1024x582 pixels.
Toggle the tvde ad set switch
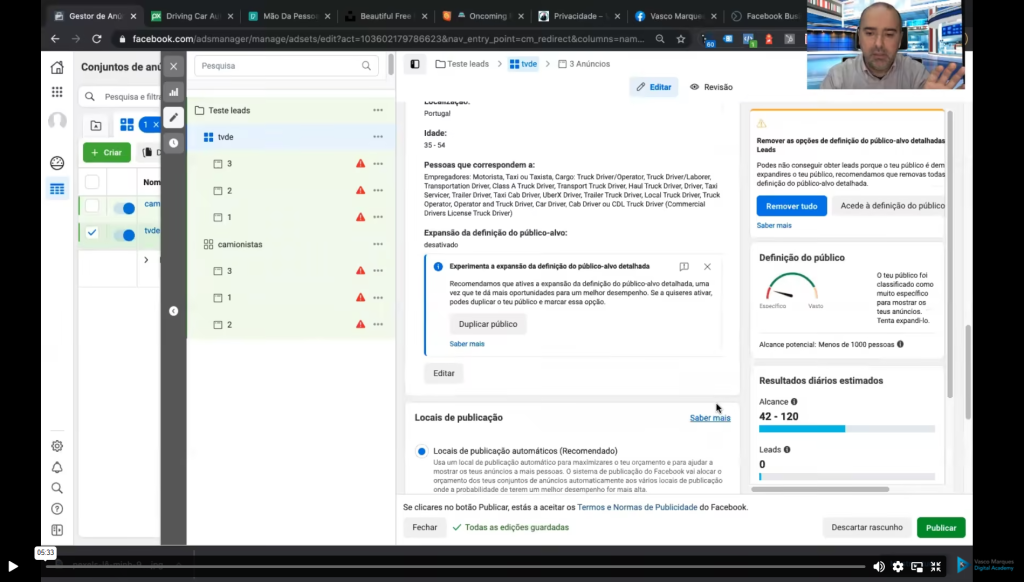click(124, 234)
